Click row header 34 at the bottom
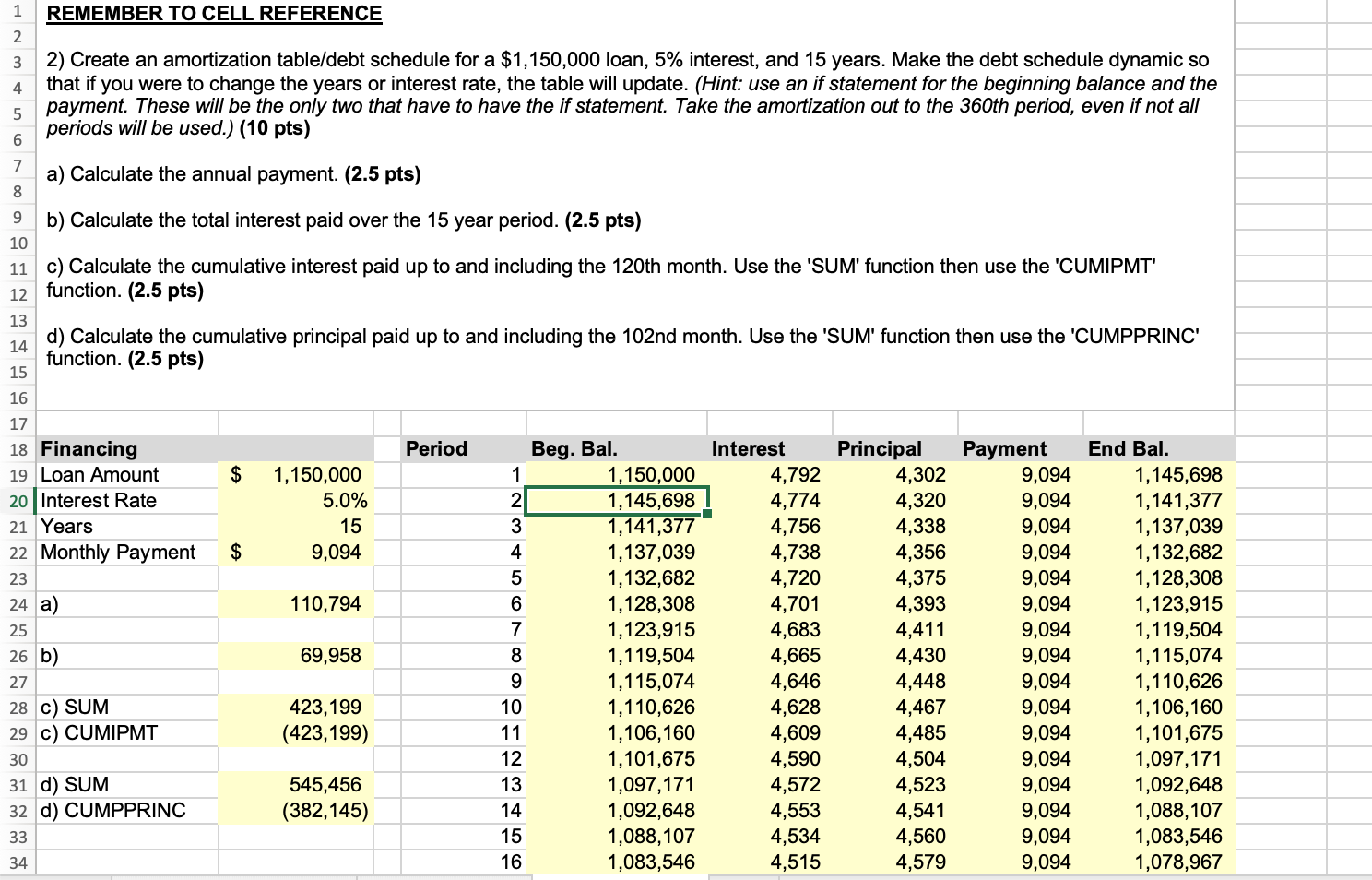1372x880 pixels. pyautogui.click(x=17, y=862)
